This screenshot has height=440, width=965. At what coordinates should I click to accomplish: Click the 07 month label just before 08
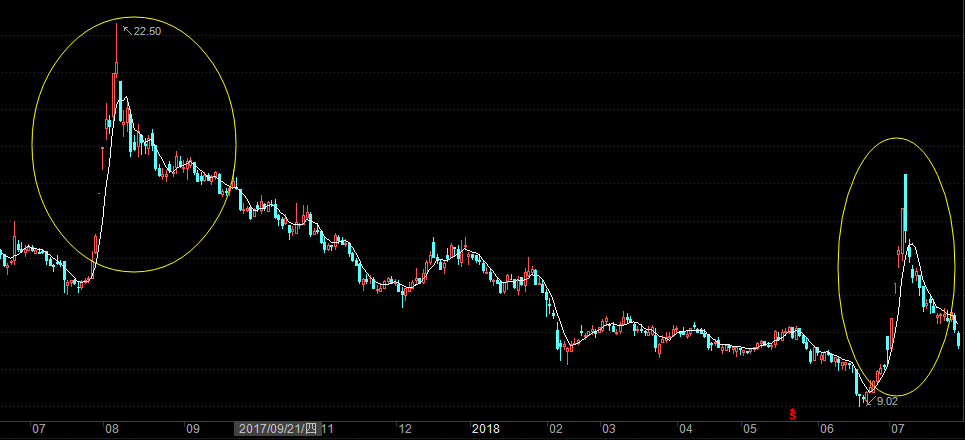(38, 429)
